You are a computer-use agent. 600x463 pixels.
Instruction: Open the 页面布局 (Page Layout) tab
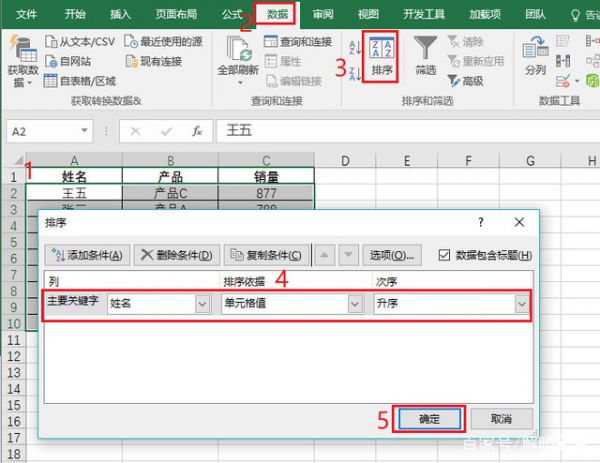click(176, 15)
